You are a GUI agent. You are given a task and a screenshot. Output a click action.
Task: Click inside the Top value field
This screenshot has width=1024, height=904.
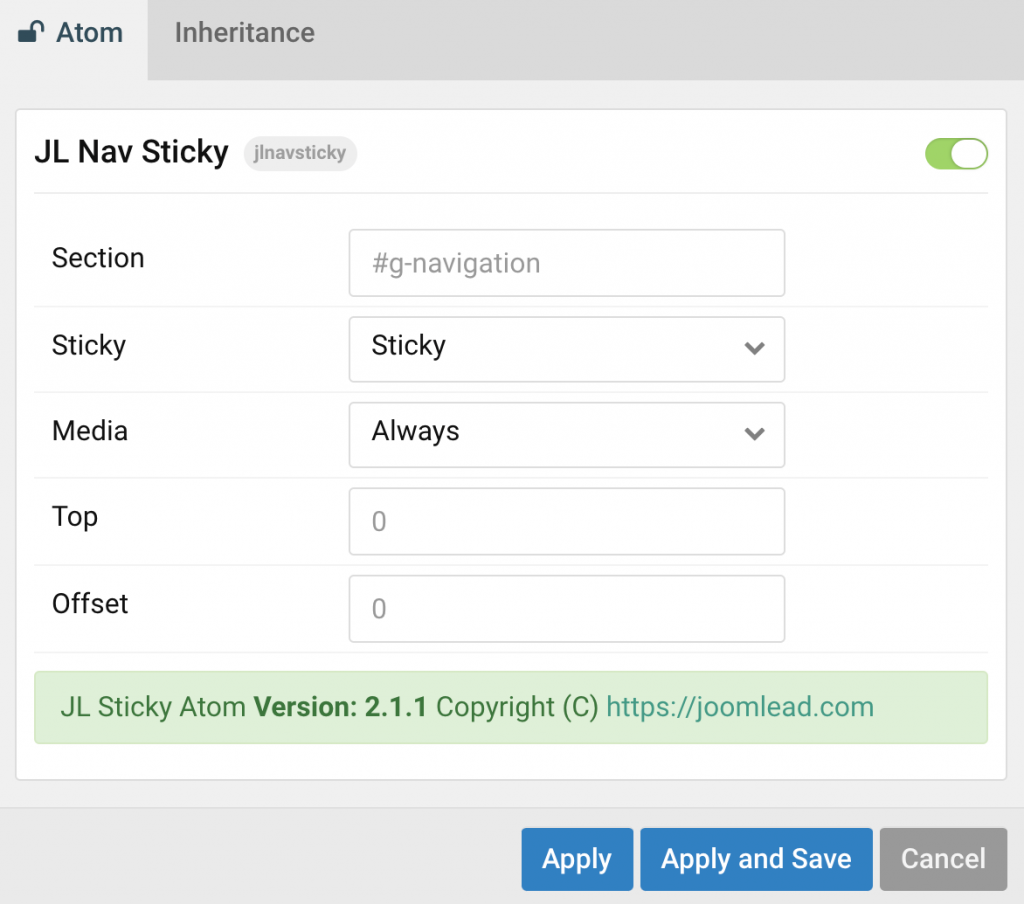coord(566,521)
